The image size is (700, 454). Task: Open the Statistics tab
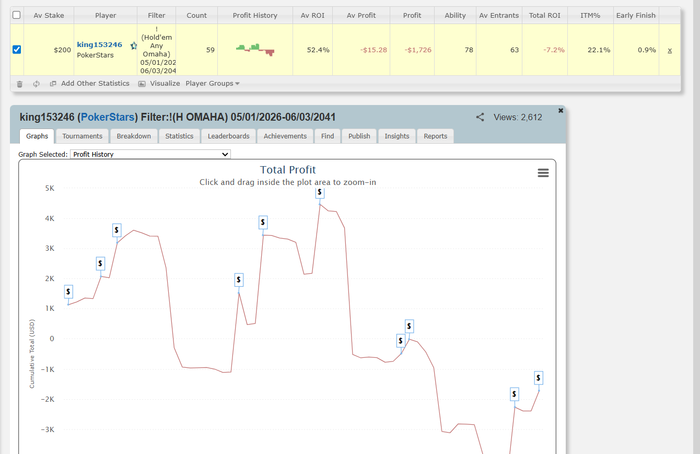179,136
